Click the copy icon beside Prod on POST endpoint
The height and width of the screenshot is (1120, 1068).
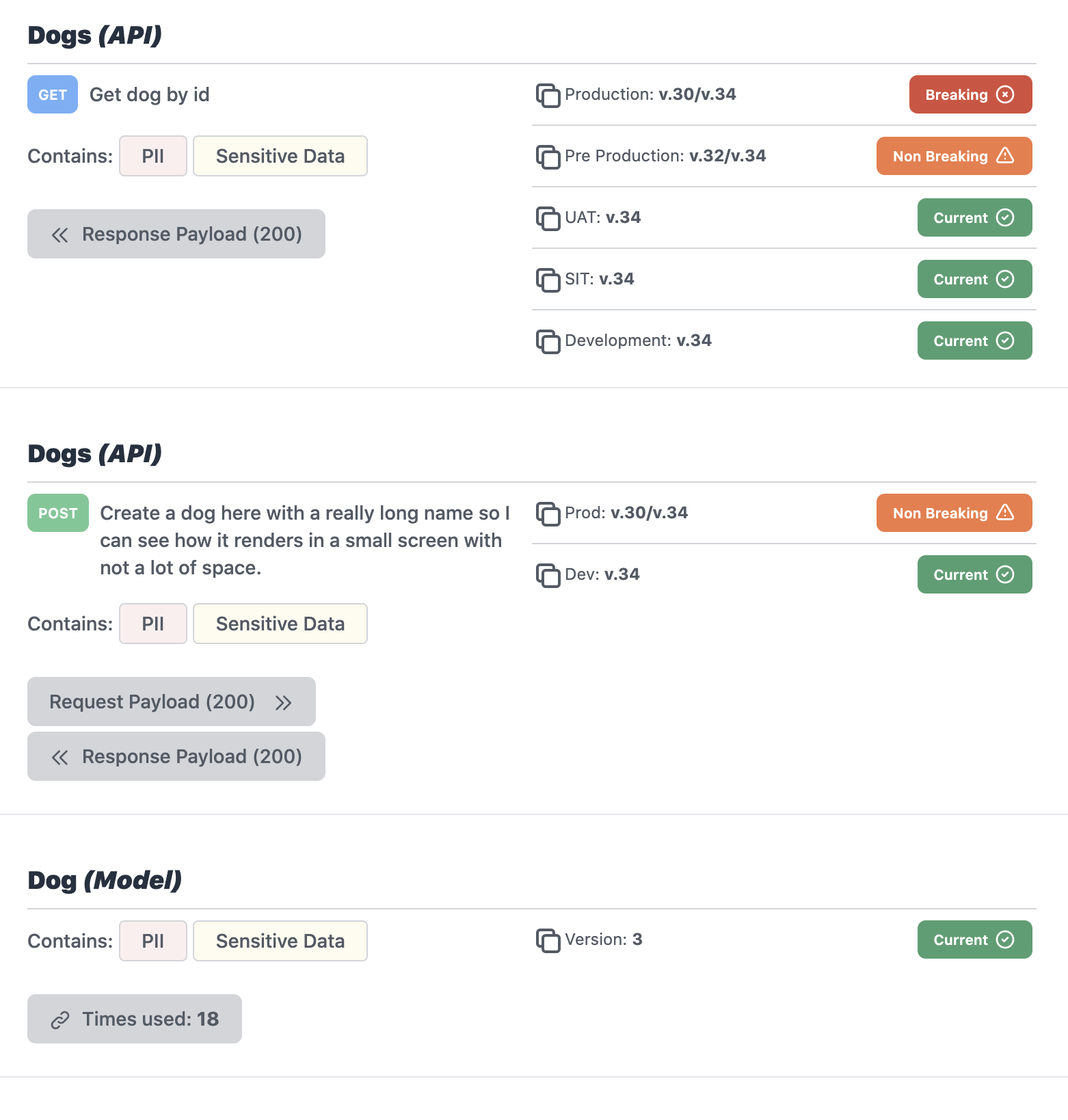pos(548,514)
